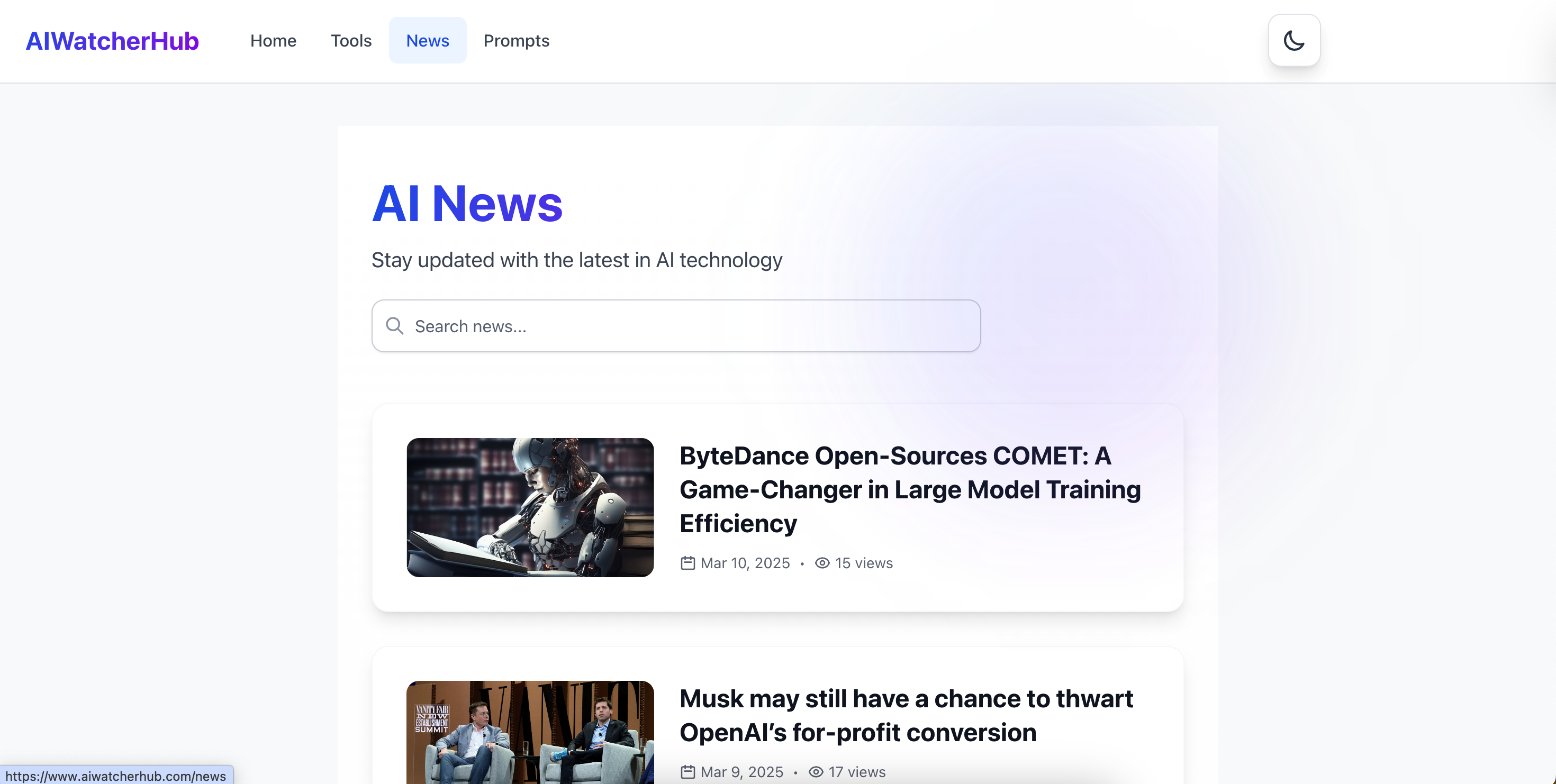
Task: Toggle dark mode with the moon icon
Action: 1294,40
